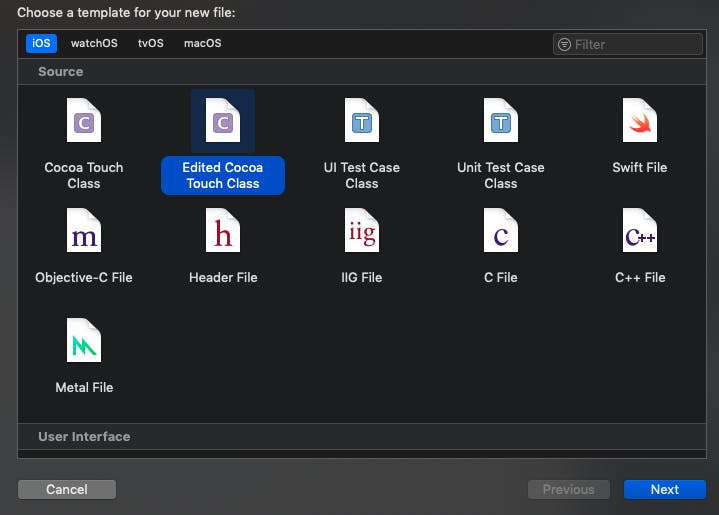This screenshot has height=515, width=719.
Task: Open the macOS platform tab
Action: coord(203,43)
